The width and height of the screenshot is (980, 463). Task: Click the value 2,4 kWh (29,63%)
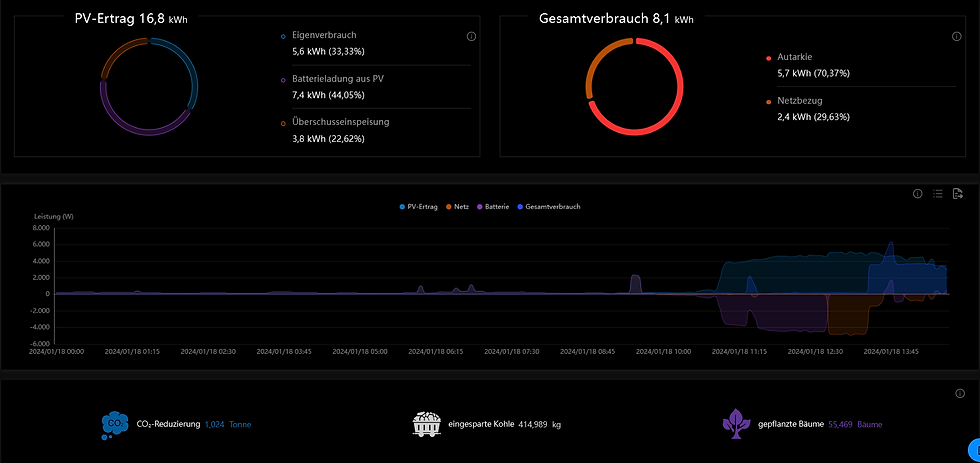pos(813,117)
